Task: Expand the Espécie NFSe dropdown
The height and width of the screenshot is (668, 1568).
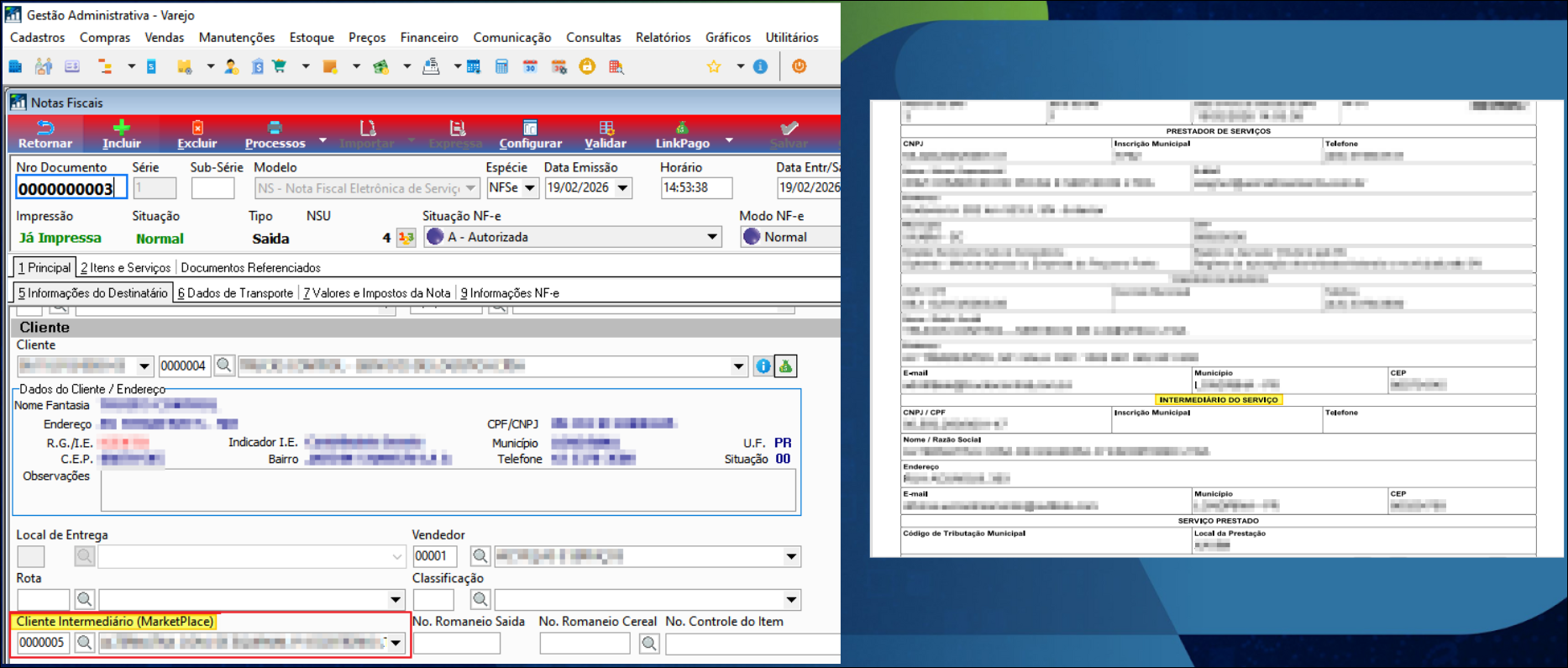Action: (530, 188)
